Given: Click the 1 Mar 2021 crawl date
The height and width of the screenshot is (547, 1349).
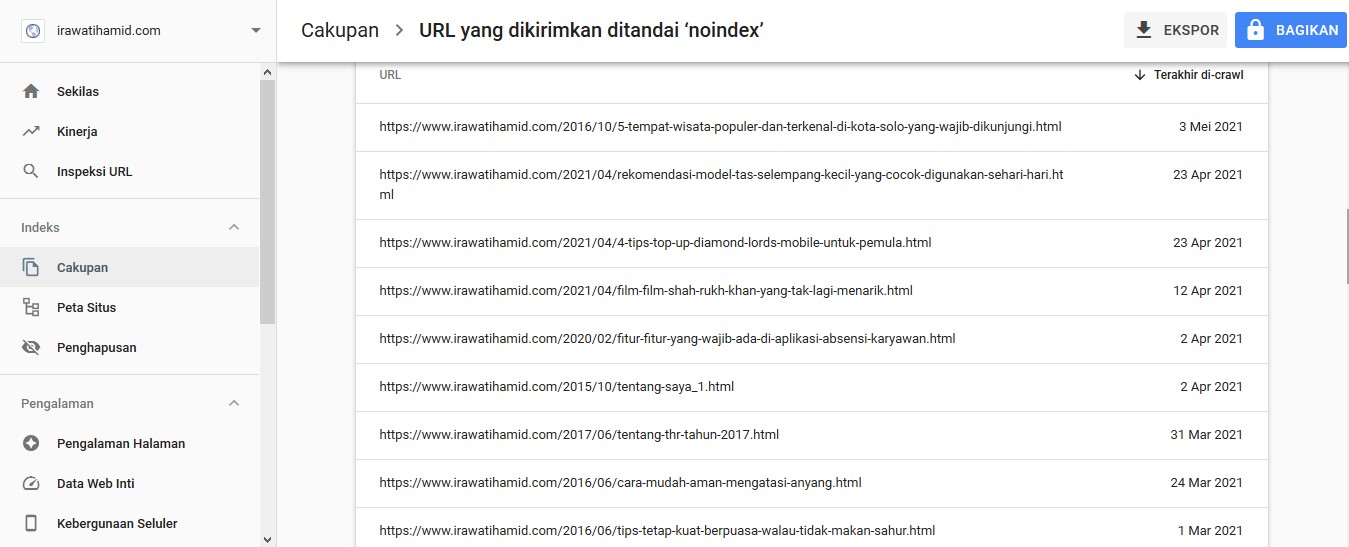Looking at the screenshot, I should tap(1210, 531).
